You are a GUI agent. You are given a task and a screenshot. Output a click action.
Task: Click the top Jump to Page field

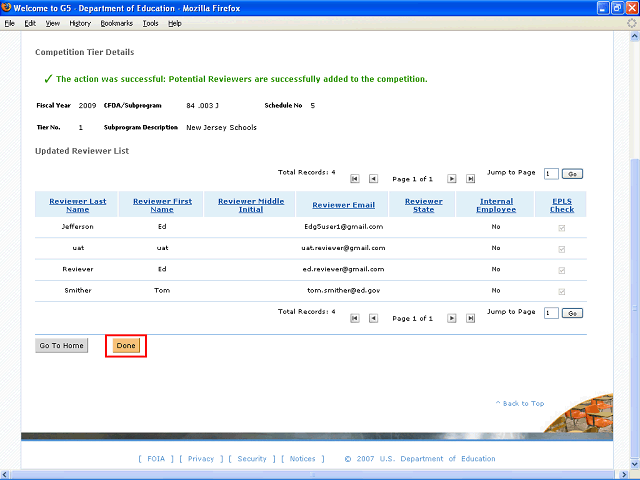(551, 174)
